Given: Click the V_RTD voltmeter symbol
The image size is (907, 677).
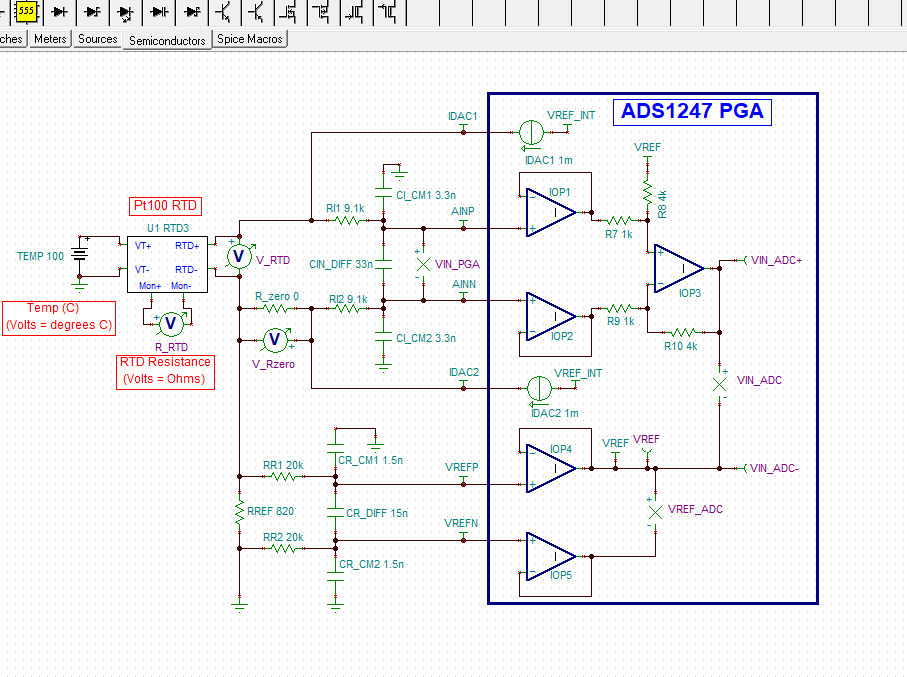Looking at the screenshot, I should click(x=238, y=257).
